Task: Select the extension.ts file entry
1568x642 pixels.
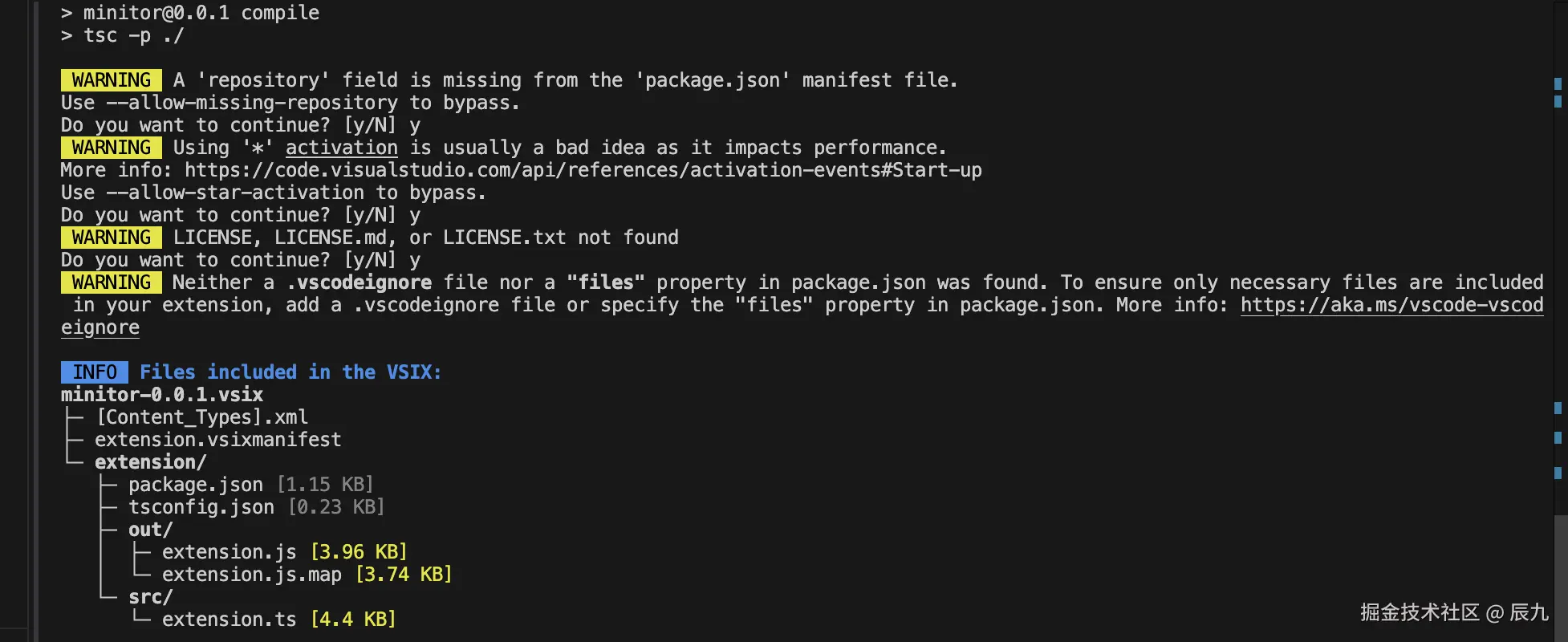Action: [229, 620]
